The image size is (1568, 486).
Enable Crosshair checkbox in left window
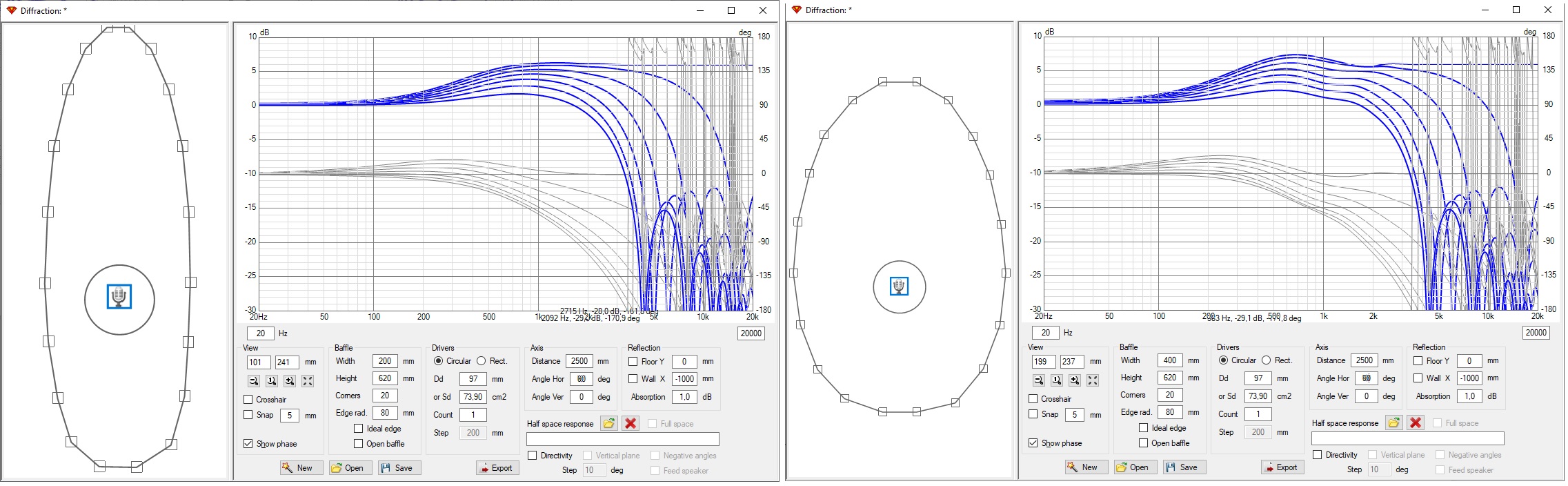tap(248, 400)
